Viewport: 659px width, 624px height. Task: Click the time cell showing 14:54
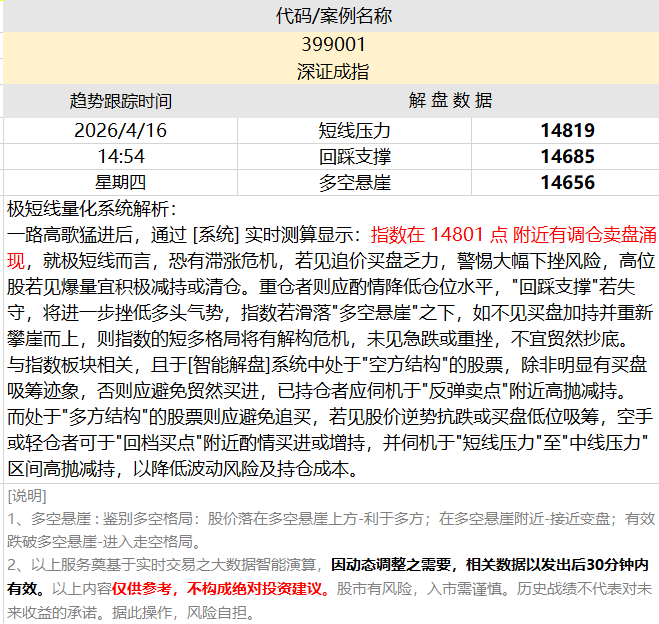click(120, 156)
